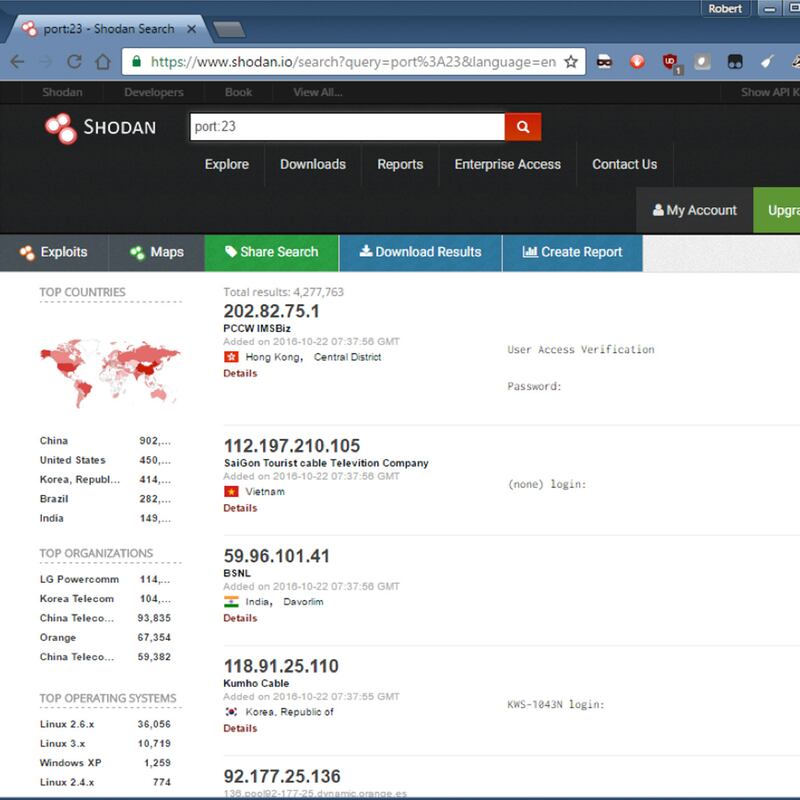Click the Shodan logo
800x800 pixels.
(99, 128)
